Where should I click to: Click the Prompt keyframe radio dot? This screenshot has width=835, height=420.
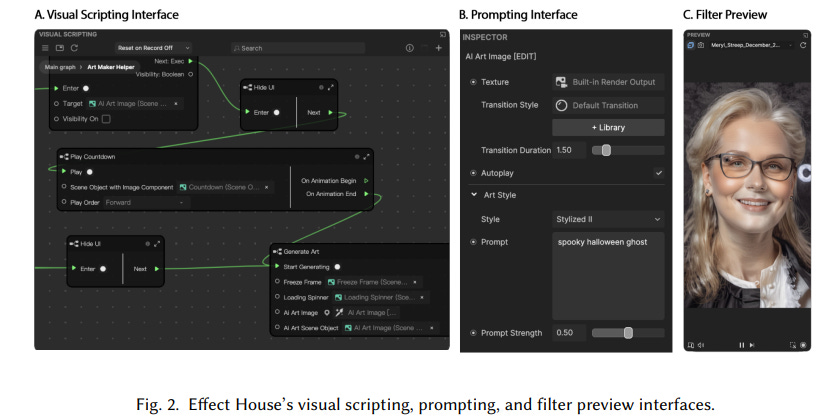click(473, 242)
